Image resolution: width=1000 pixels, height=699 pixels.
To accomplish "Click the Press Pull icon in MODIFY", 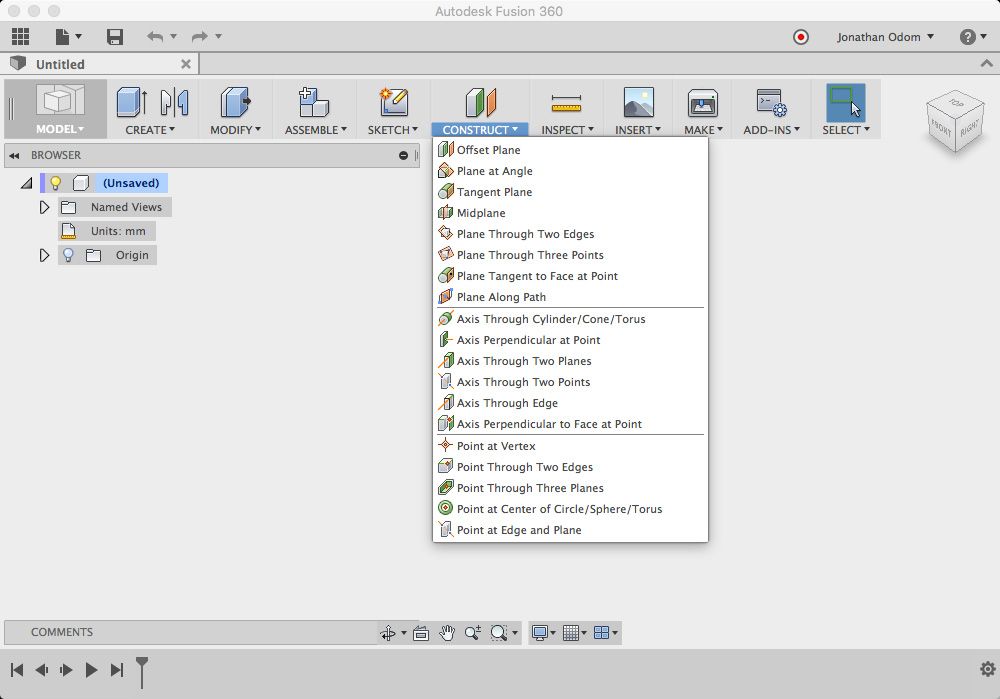I will pyautogui.click(x=235, y=102).
